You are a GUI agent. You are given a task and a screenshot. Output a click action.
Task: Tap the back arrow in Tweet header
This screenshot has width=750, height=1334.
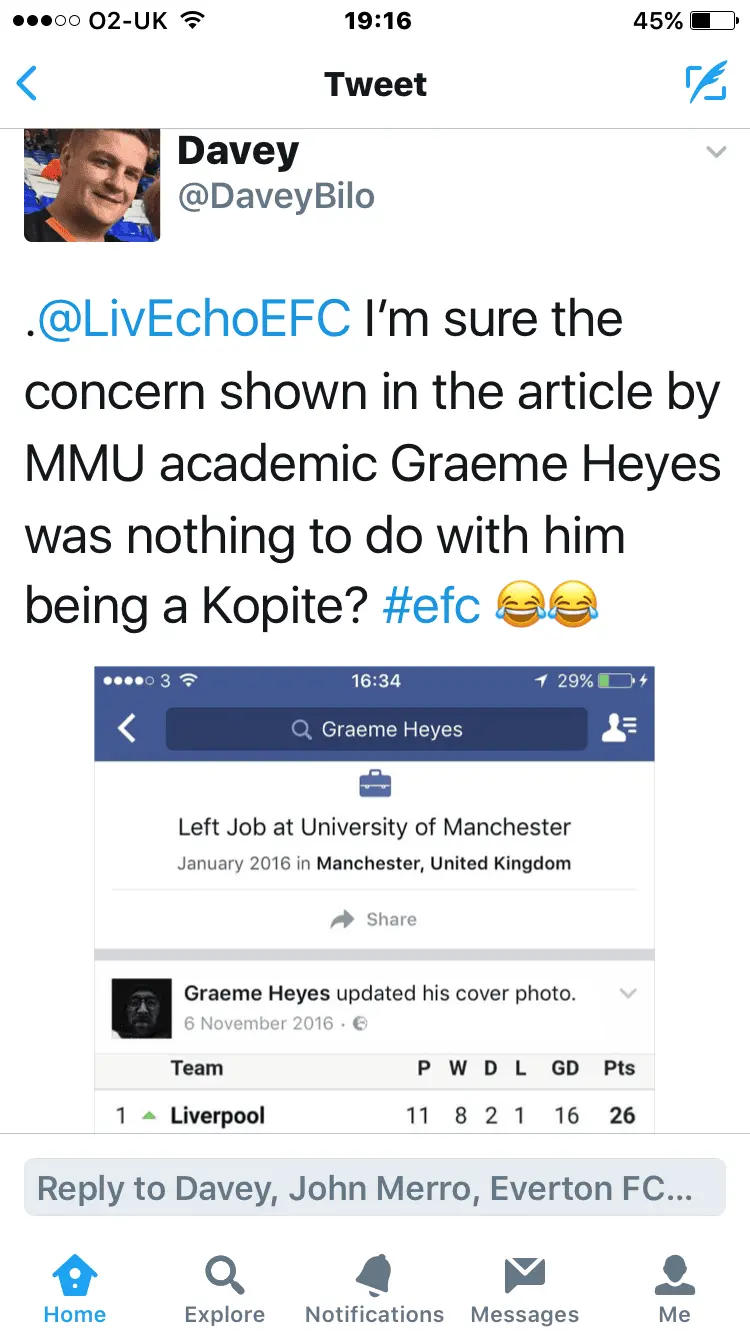pyautogui.click(x=28, y=84)
